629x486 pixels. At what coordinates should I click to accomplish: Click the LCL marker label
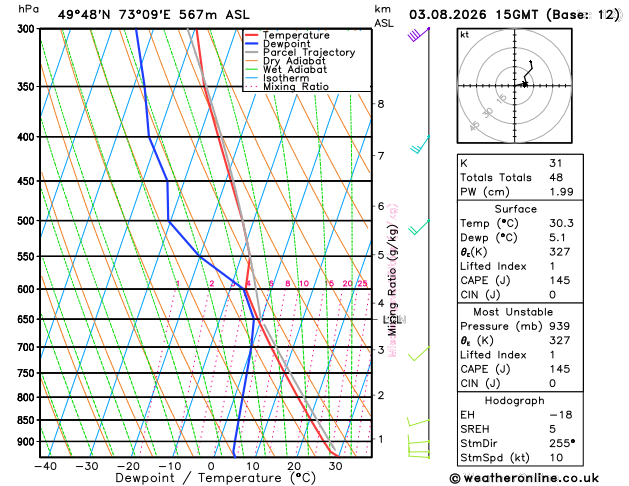click(394, 320)
